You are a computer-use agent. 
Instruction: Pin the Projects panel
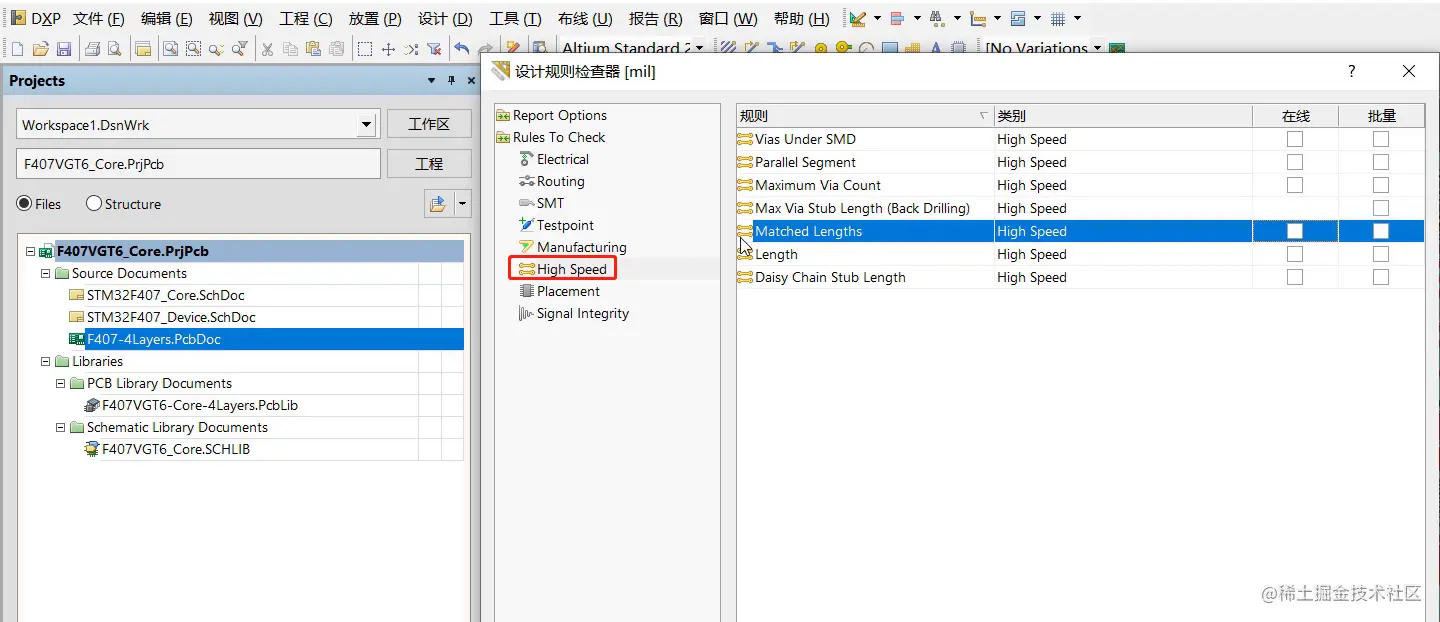[x=452, y=81]
